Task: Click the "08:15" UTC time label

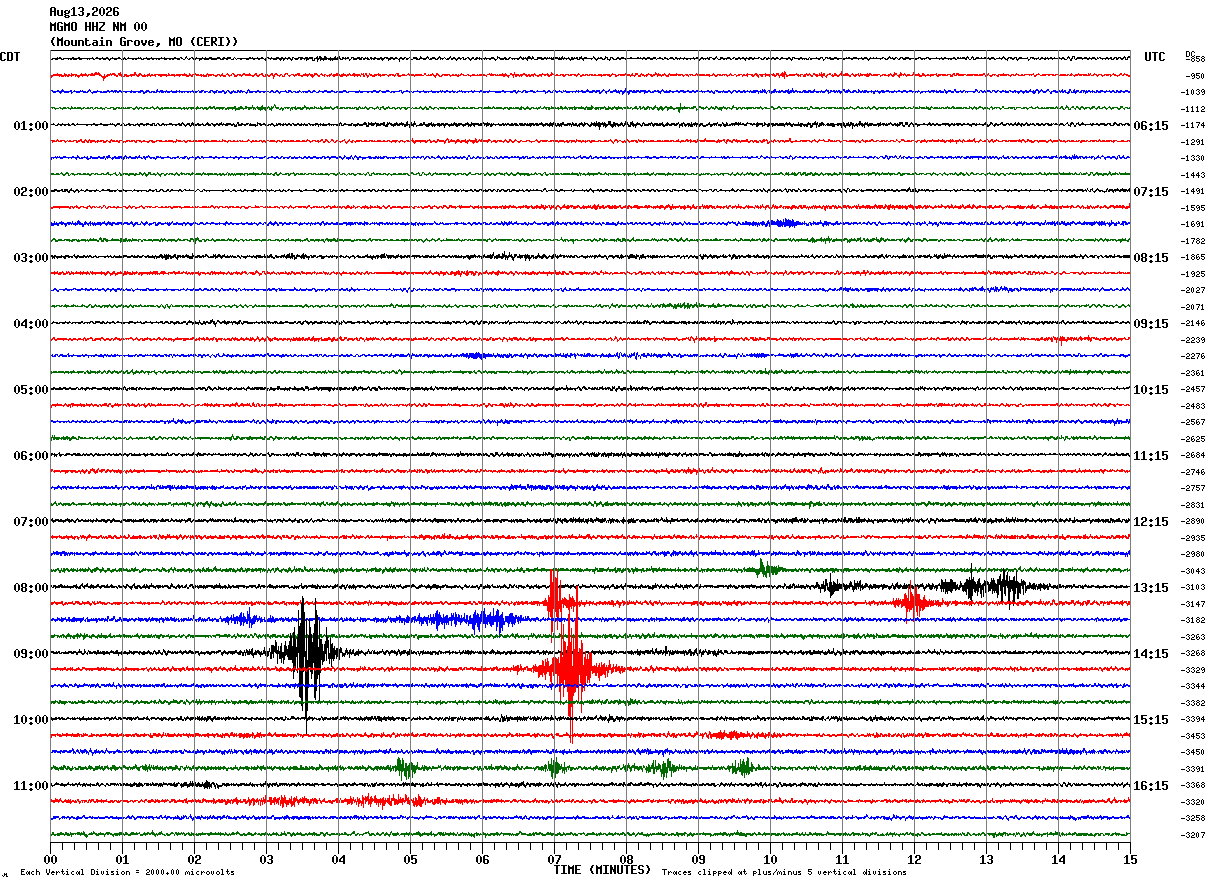Action: (x=1151, y=258)
